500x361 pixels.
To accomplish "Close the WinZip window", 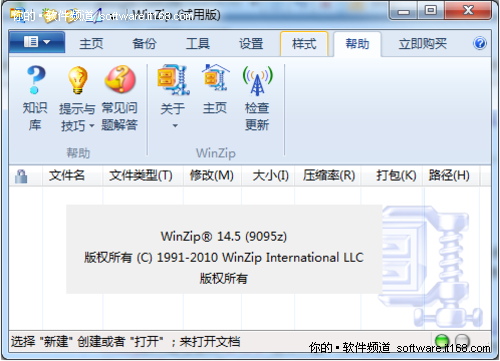I will 468,11.
